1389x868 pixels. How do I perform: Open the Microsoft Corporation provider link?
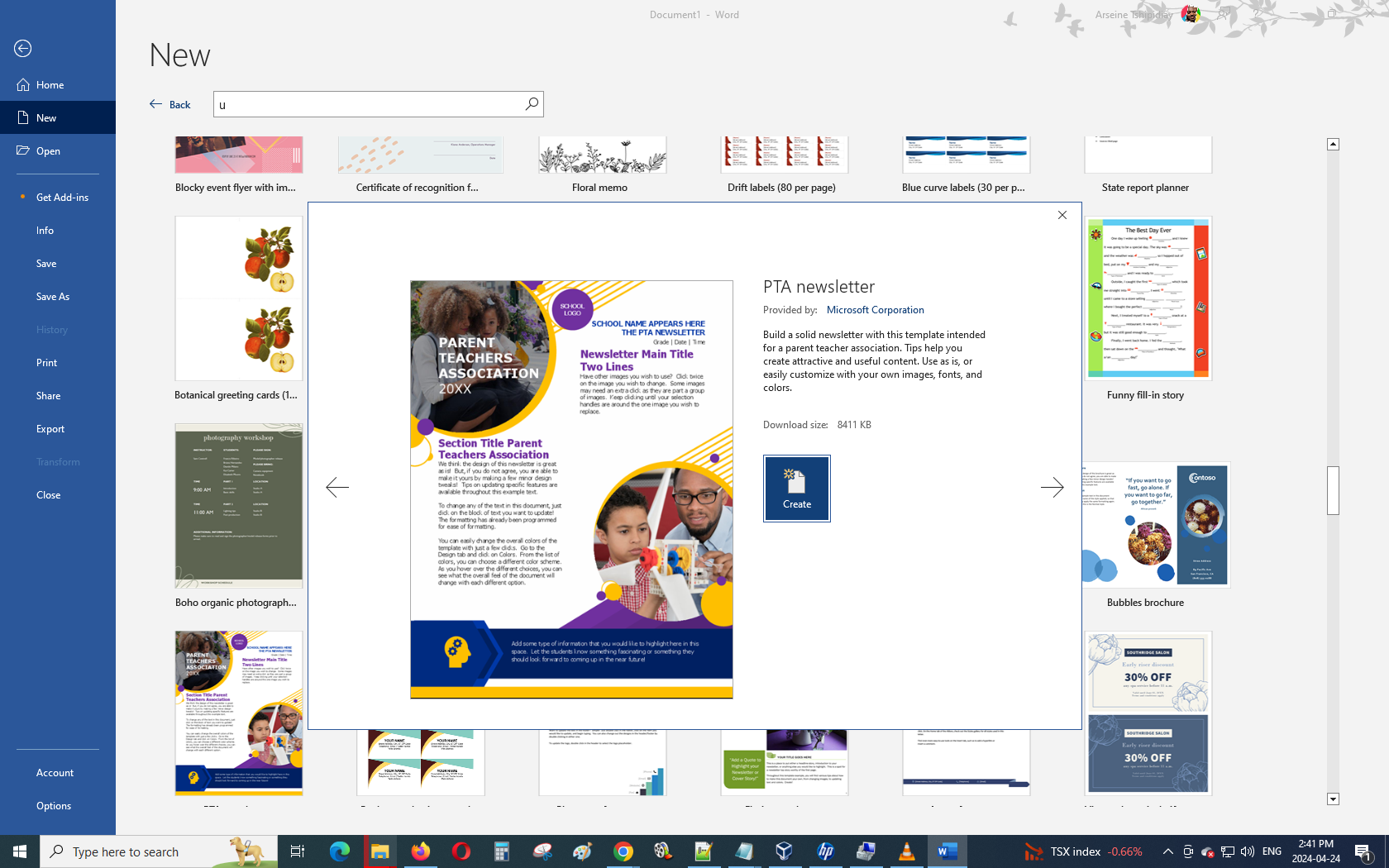[x=875, y=310]
